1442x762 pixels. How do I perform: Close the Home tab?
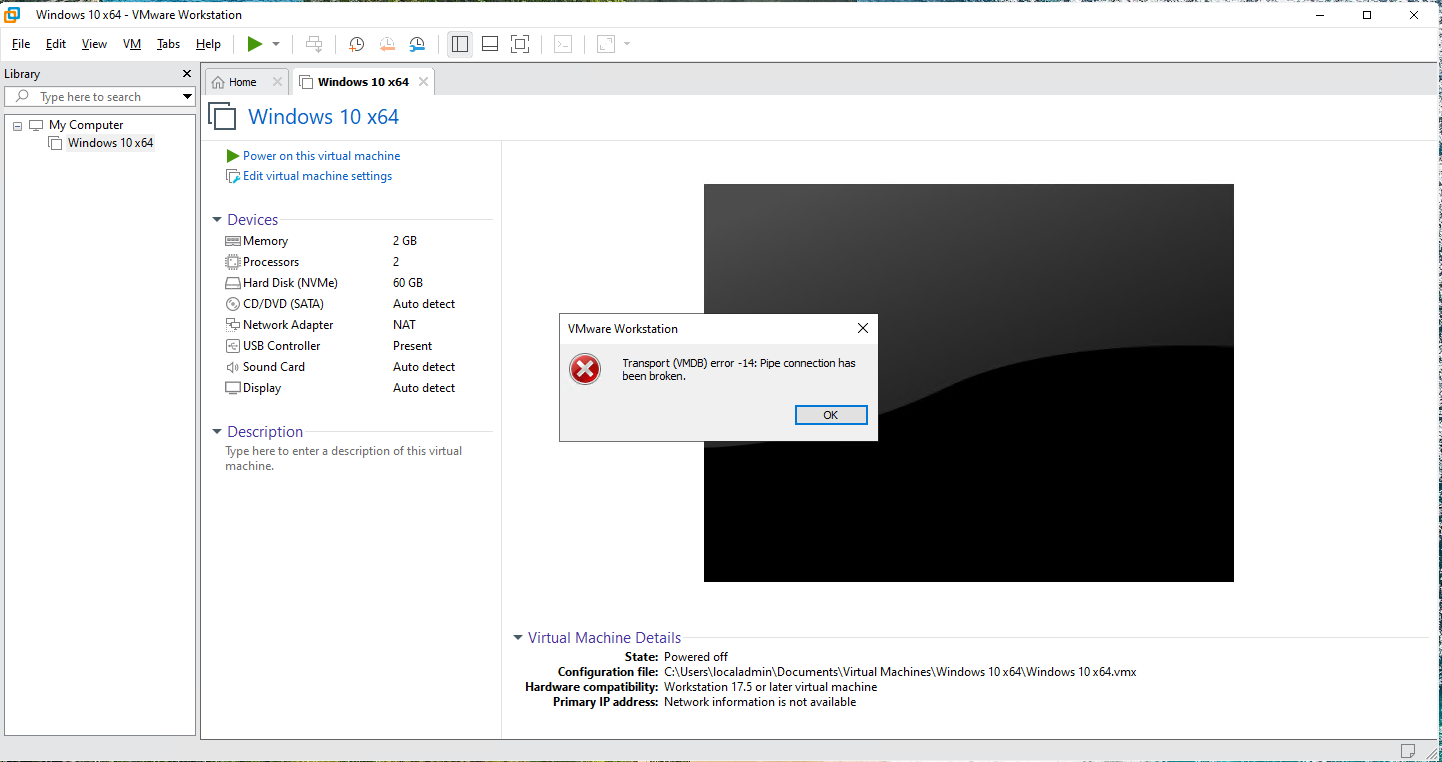pos(278,82)
